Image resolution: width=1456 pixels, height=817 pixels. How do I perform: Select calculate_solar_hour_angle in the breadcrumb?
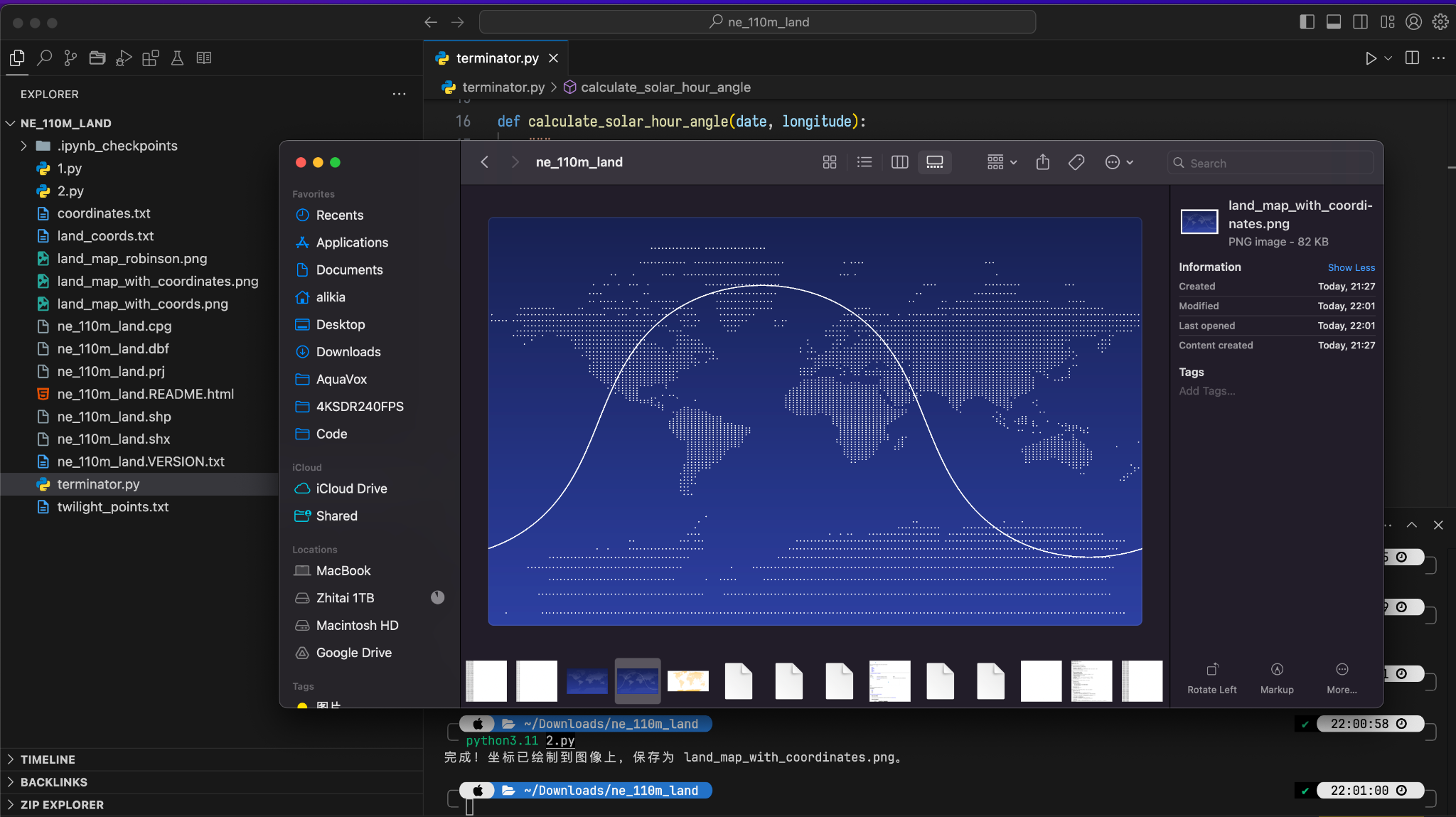tap(665, 87)
